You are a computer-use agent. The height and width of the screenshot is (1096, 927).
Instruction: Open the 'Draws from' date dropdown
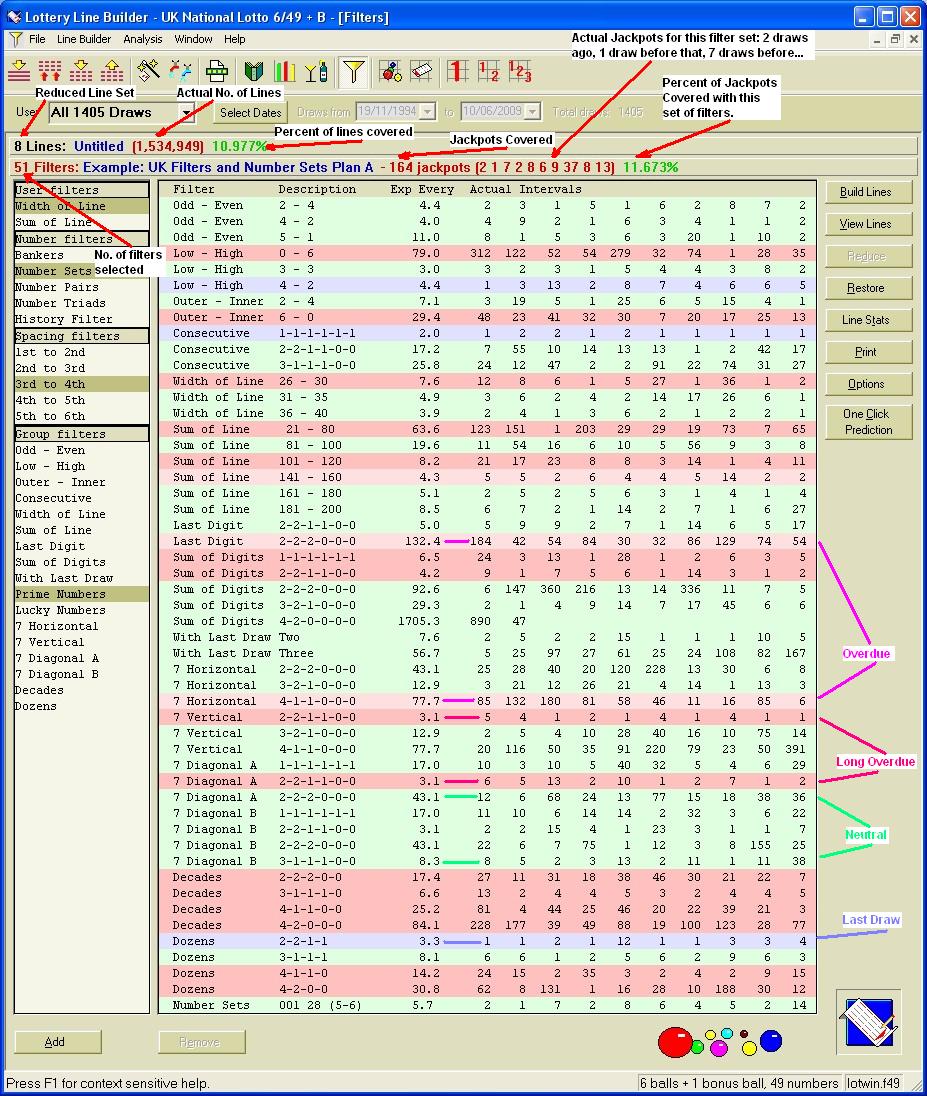pyautogui.click(x=428, y=112)
